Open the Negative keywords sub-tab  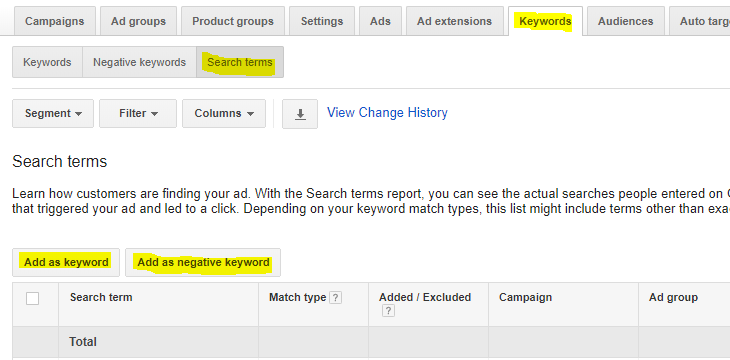pos(139,62)
